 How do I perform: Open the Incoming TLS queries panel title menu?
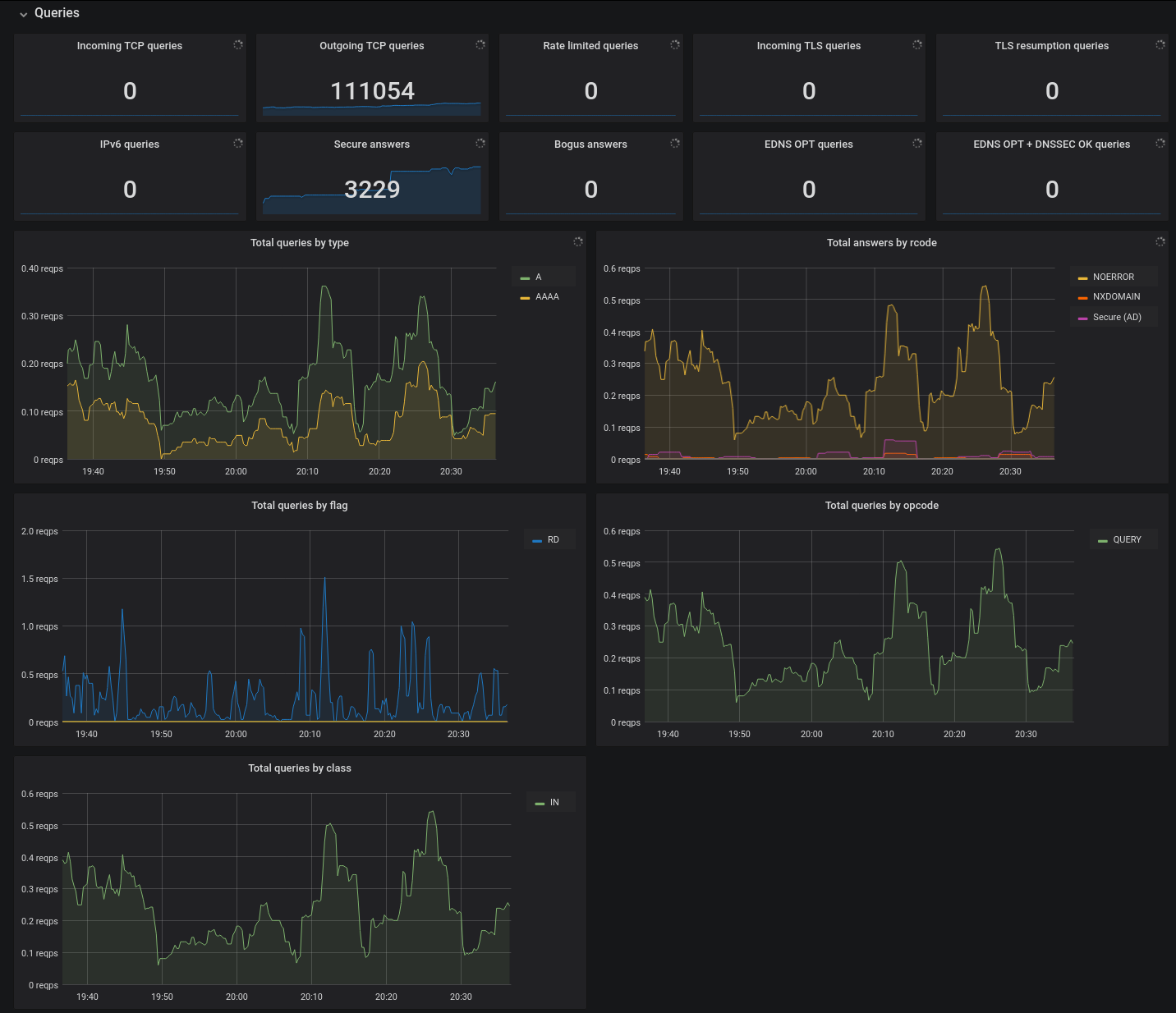click(x=809, y=46)
